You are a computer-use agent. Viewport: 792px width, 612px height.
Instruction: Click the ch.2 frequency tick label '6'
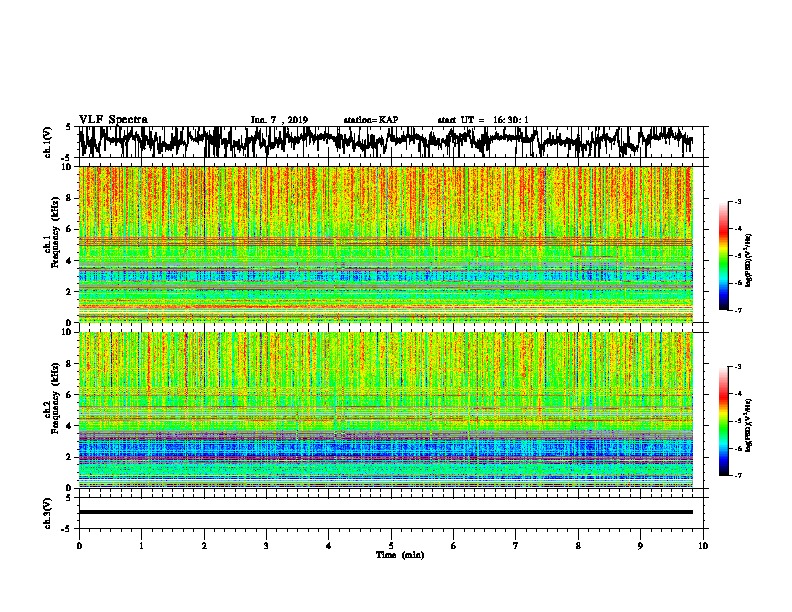70,395
